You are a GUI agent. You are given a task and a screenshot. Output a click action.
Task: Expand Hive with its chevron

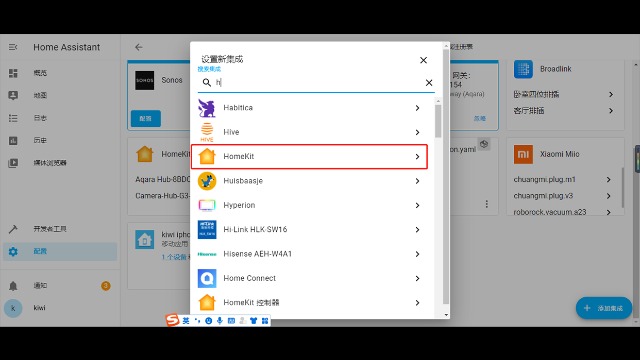417,132
